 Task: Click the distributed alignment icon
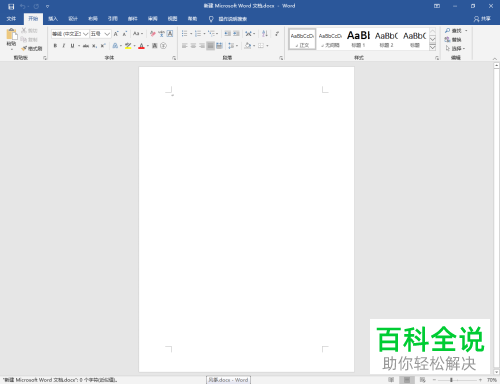pyautogui.click(x=219, y=46)
